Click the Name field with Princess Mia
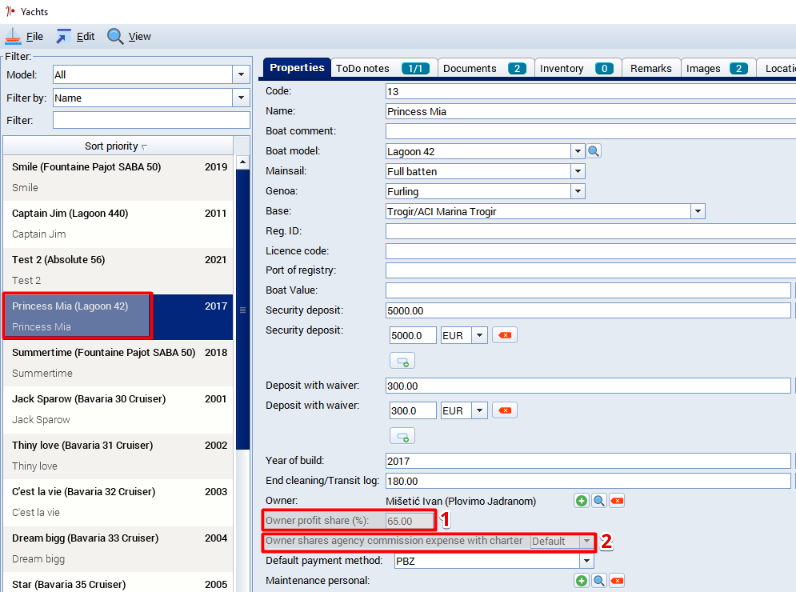796x592 pixels. click(590, 111)
